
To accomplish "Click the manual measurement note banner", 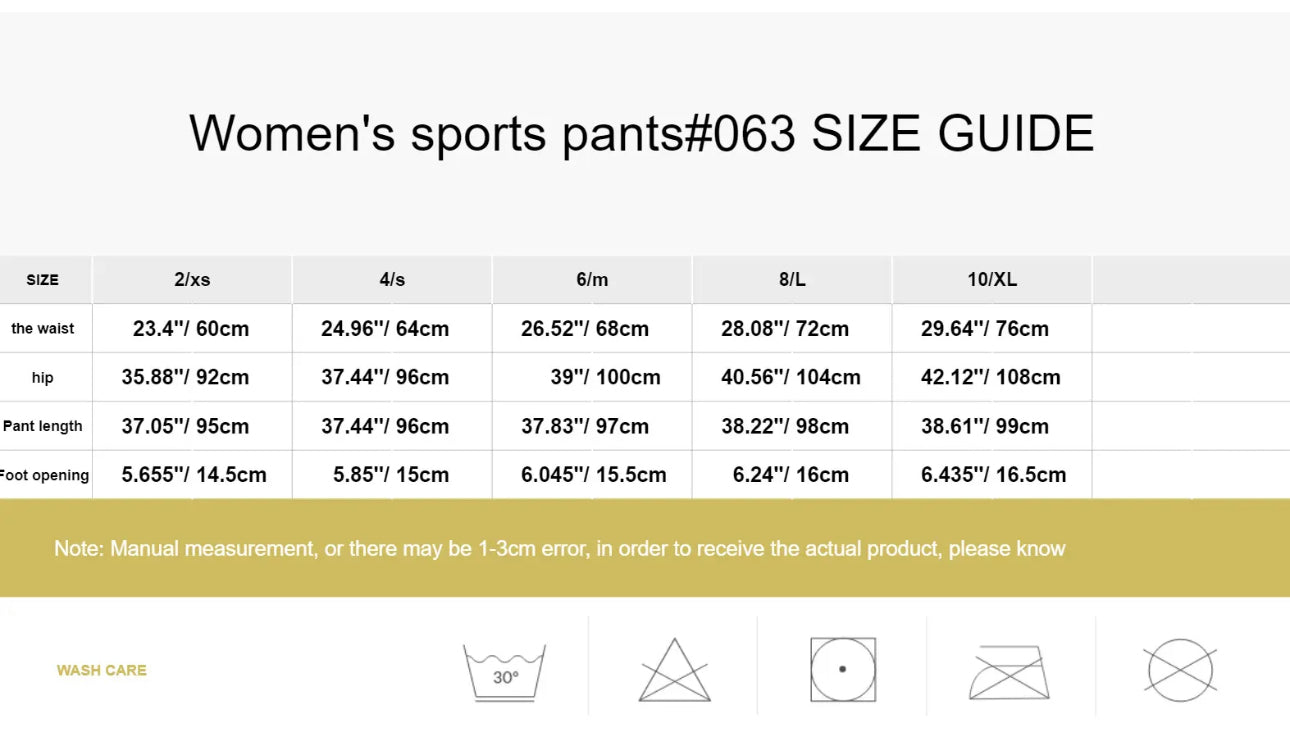I will point(560,548).
